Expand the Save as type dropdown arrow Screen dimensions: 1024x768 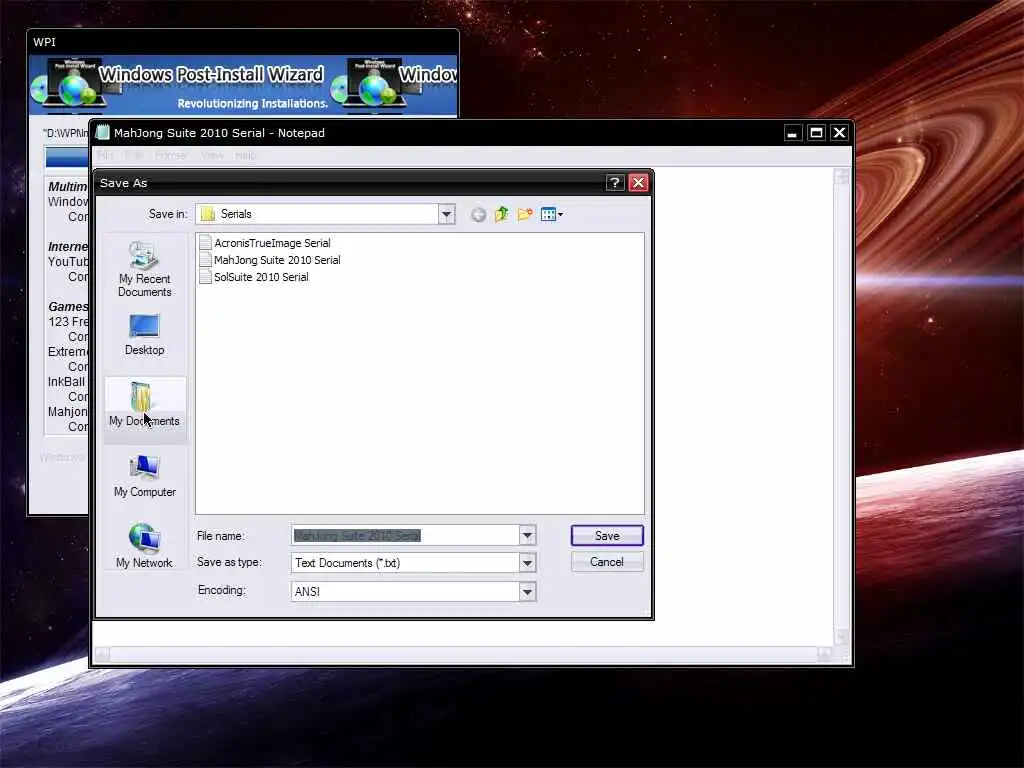[x=528, y=563]
